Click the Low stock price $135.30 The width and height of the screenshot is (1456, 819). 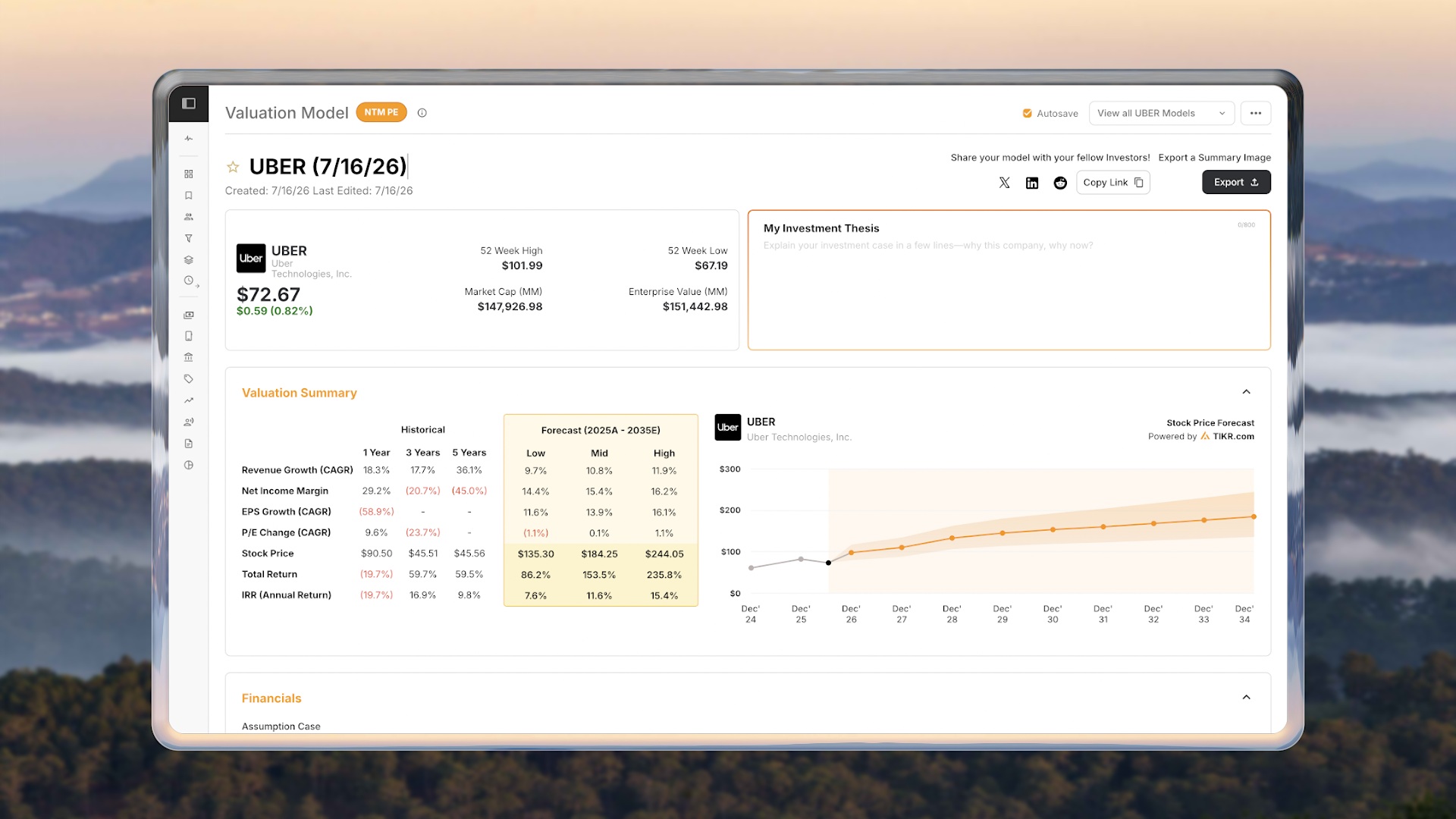point(535,554)
